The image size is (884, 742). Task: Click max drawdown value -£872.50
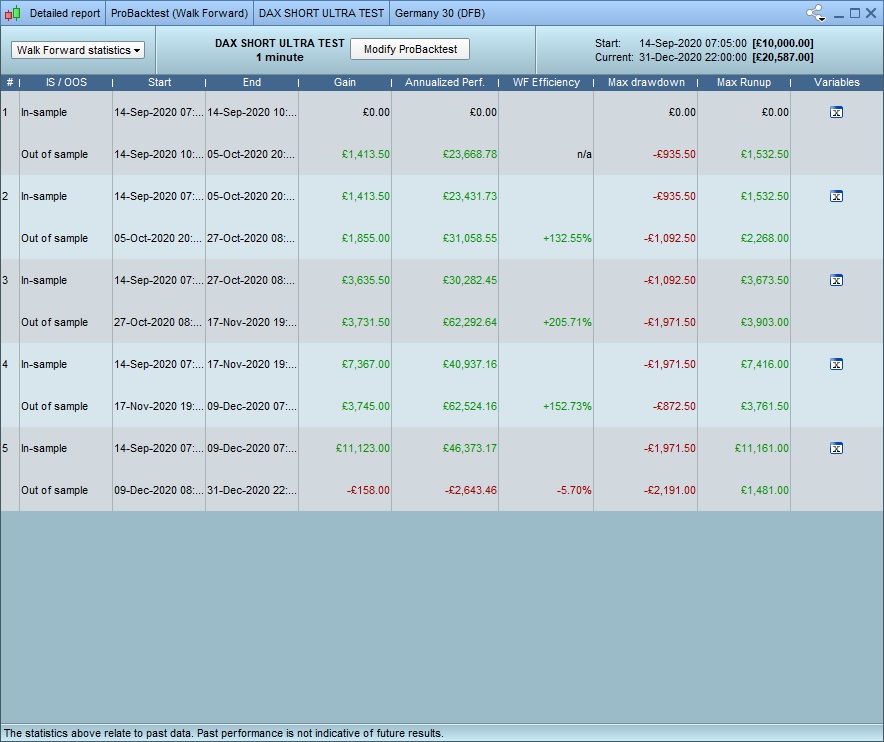[x=674, y=407]
